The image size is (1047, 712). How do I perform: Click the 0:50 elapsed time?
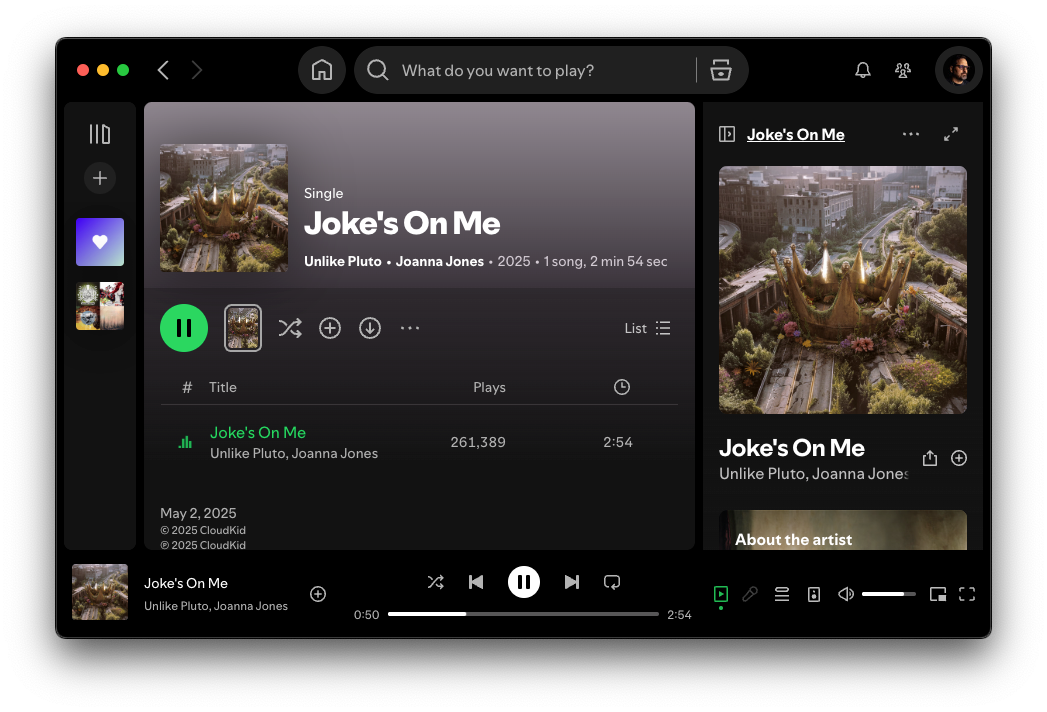click(x=367, y=614)
